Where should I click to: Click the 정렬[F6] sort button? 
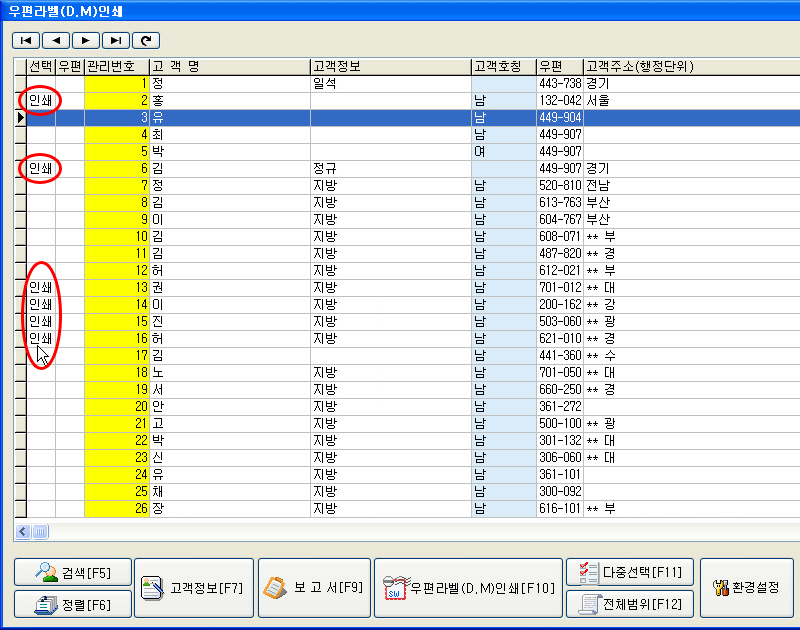click(x=73, y=604)
